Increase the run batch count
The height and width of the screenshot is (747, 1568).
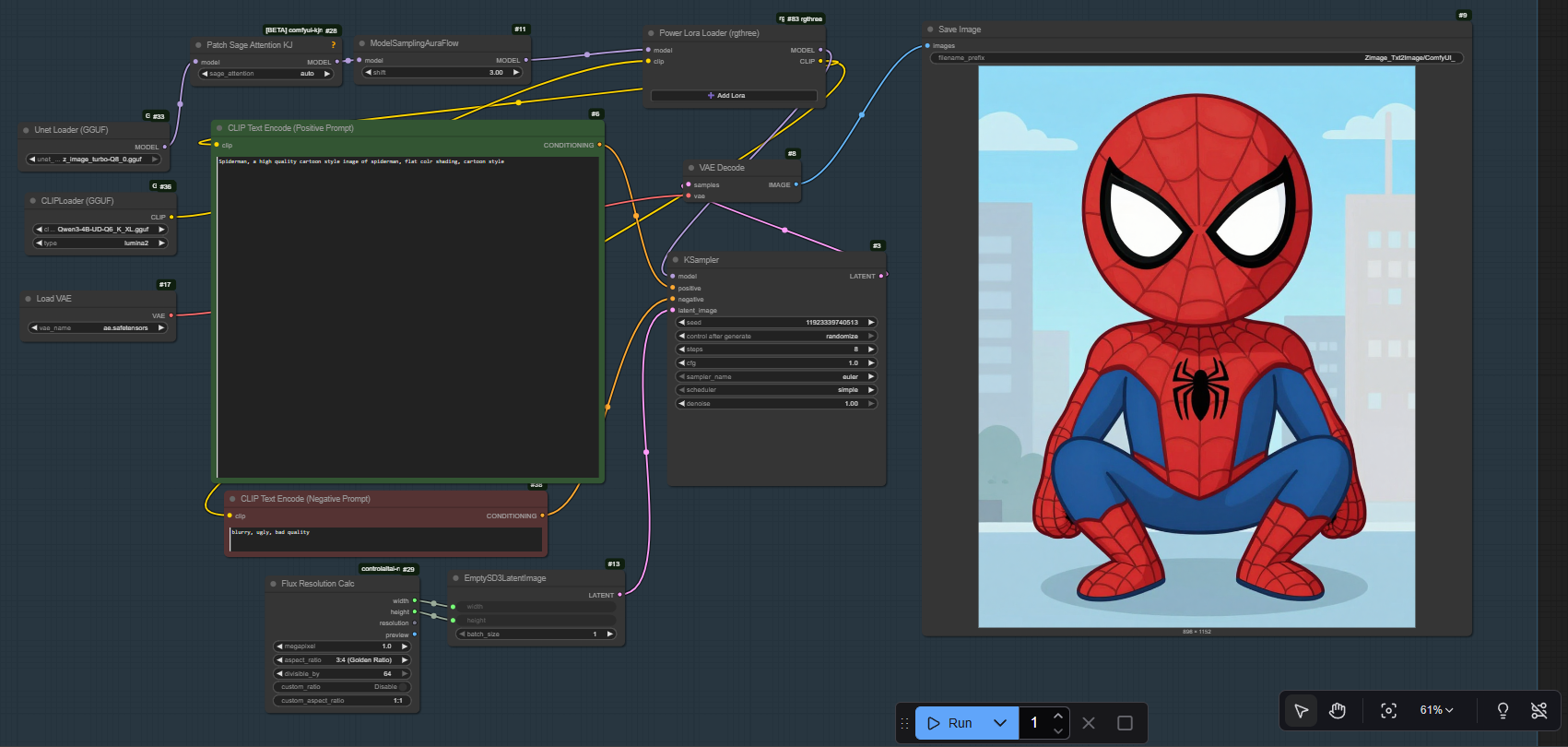(1058, 716)
